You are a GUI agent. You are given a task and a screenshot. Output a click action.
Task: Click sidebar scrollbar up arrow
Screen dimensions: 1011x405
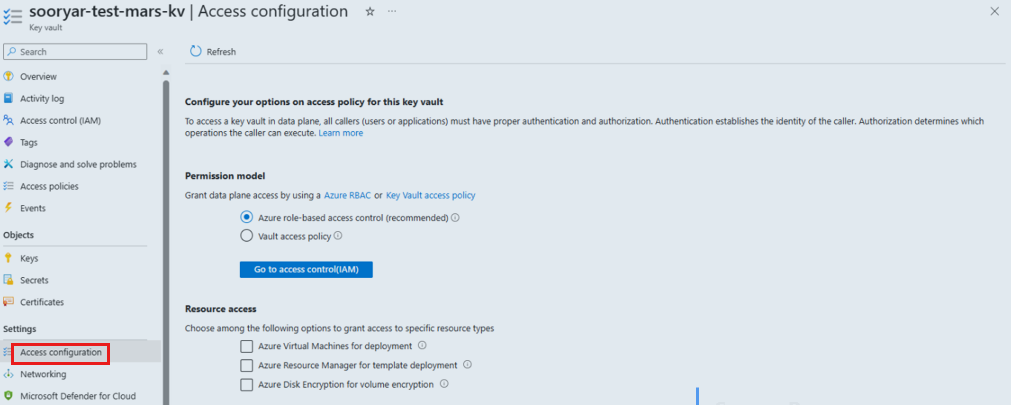point(166,72)
